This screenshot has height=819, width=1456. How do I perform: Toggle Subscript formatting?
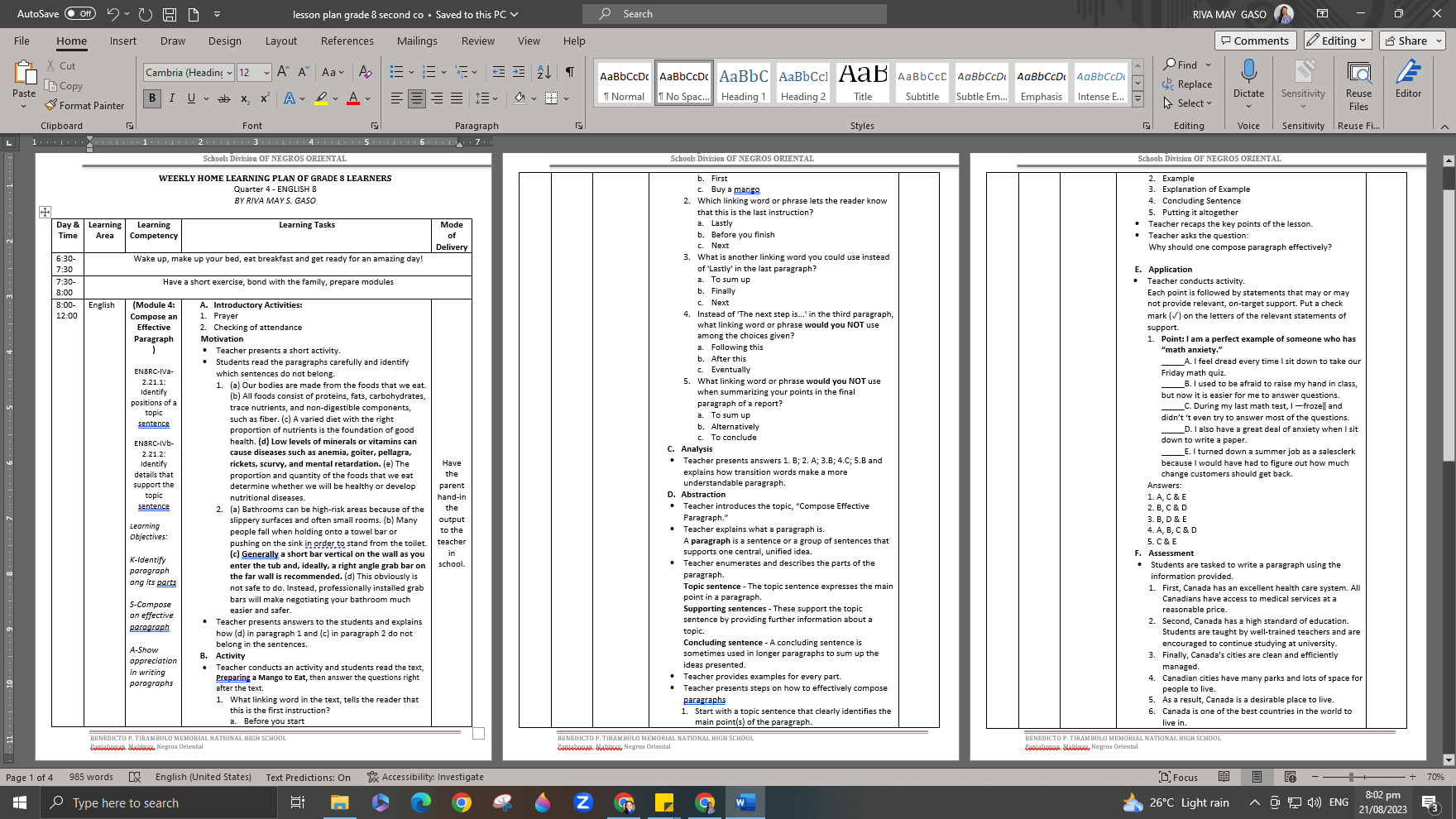(245, 98)
